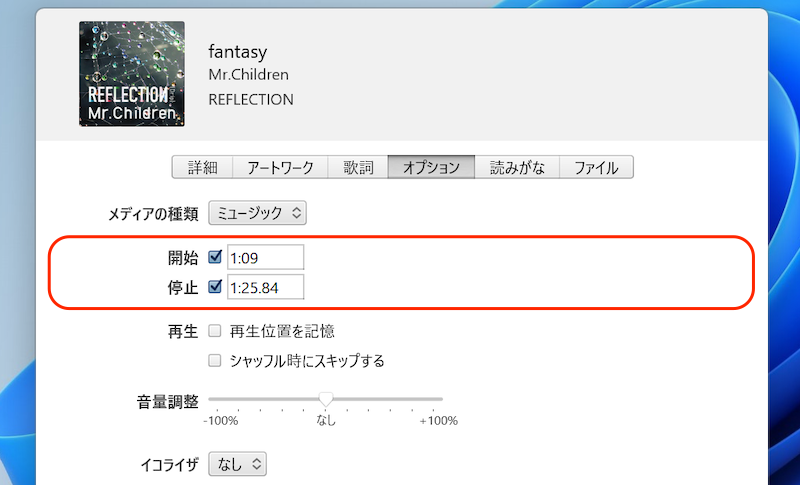Open the アートワーク tab
The width and height of the screenshot is (800, 485).
coord(280,167)
